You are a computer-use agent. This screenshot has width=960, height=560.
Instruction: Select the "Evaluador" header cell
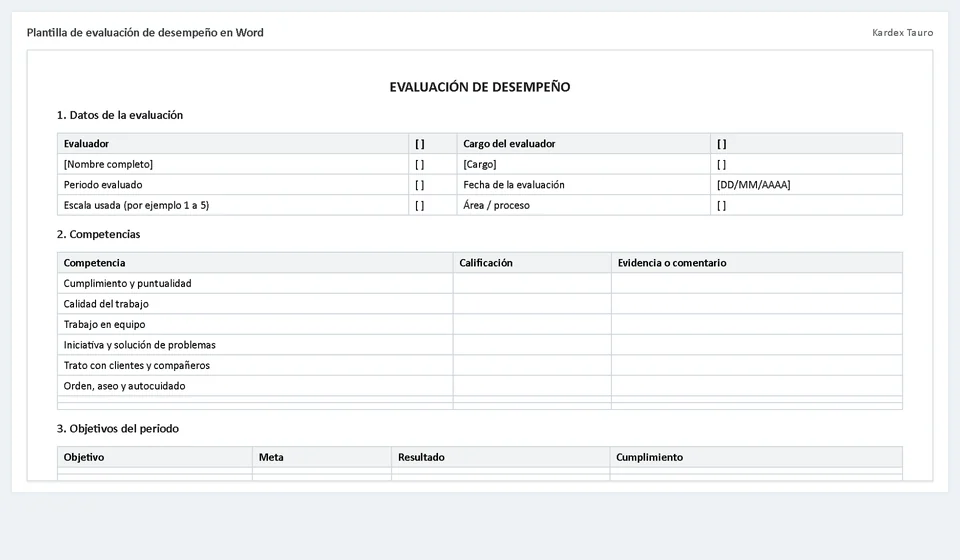pos(233,144)
